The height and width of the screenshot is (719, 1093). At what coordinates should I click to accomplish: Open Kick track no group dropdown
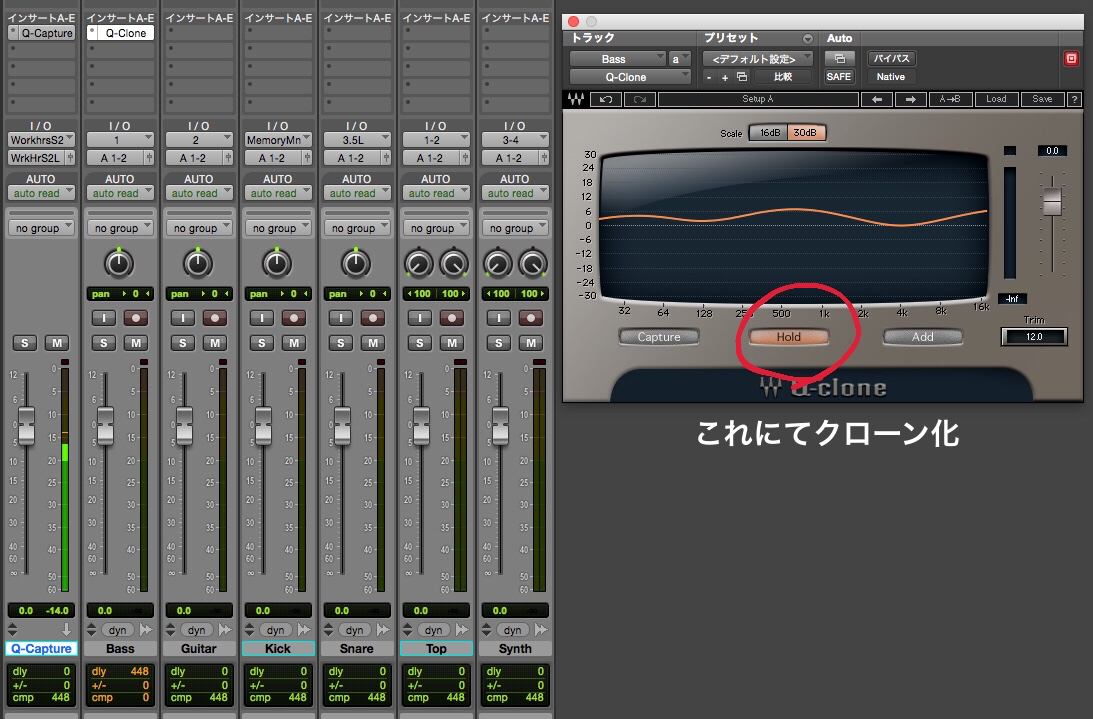pyautogui.click(x=278, y=228)
